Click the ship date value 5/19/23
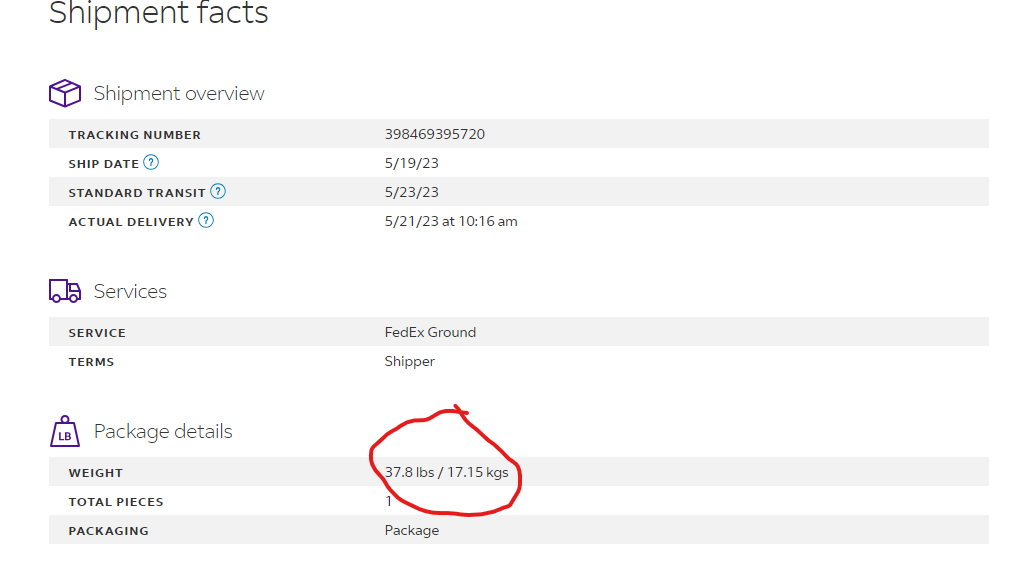The width and height of the screenshot is (1019, 574). pyautogui.click(x=411, y=163)
